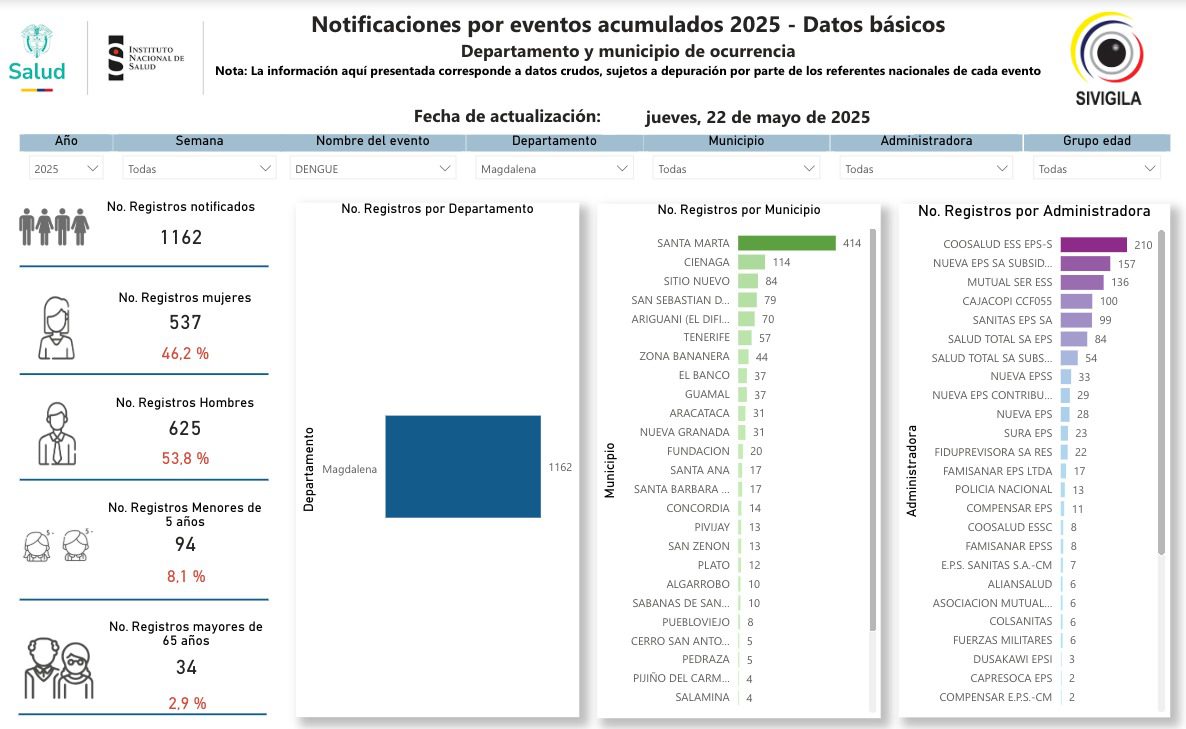
Task: Click the man icon for Registros Hombres
Action: pyautogui.click(x=56, y=434)
